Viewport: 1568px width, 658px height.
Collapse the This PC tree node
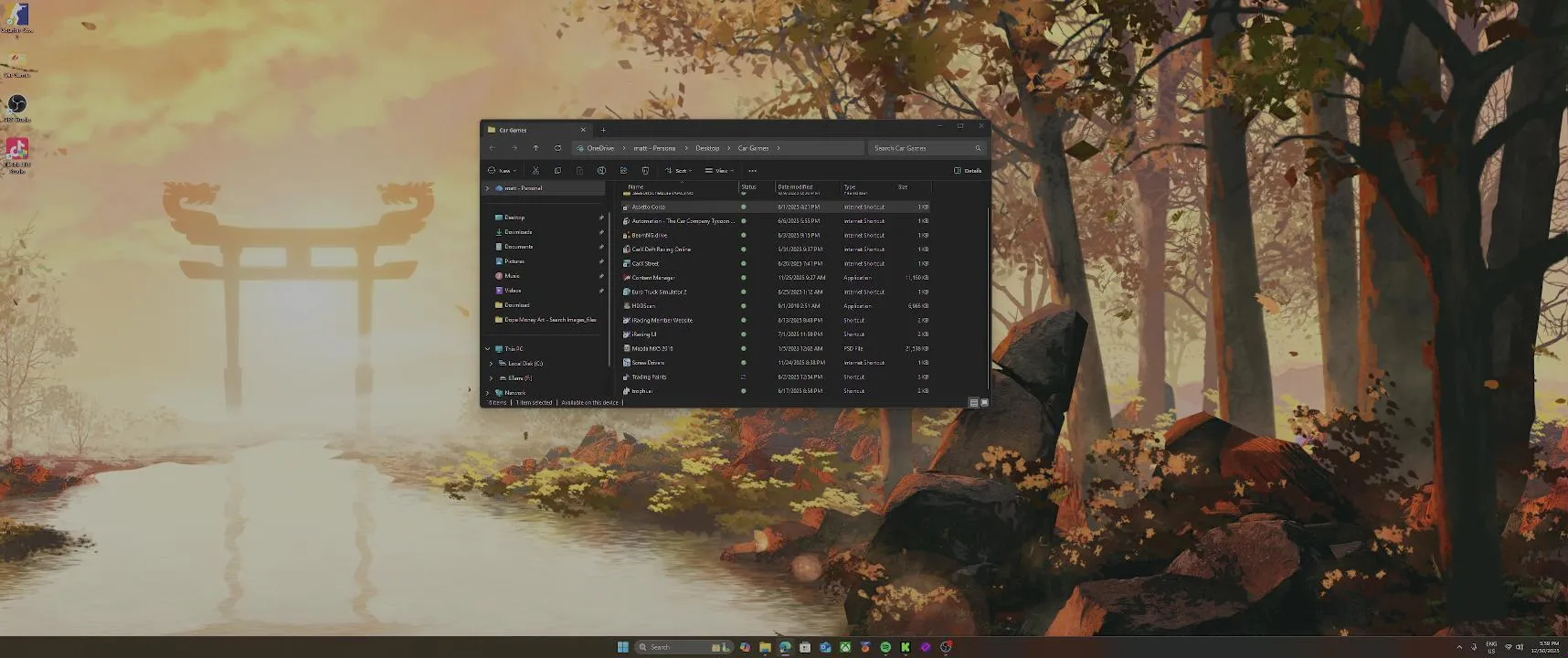coord(488,349)
